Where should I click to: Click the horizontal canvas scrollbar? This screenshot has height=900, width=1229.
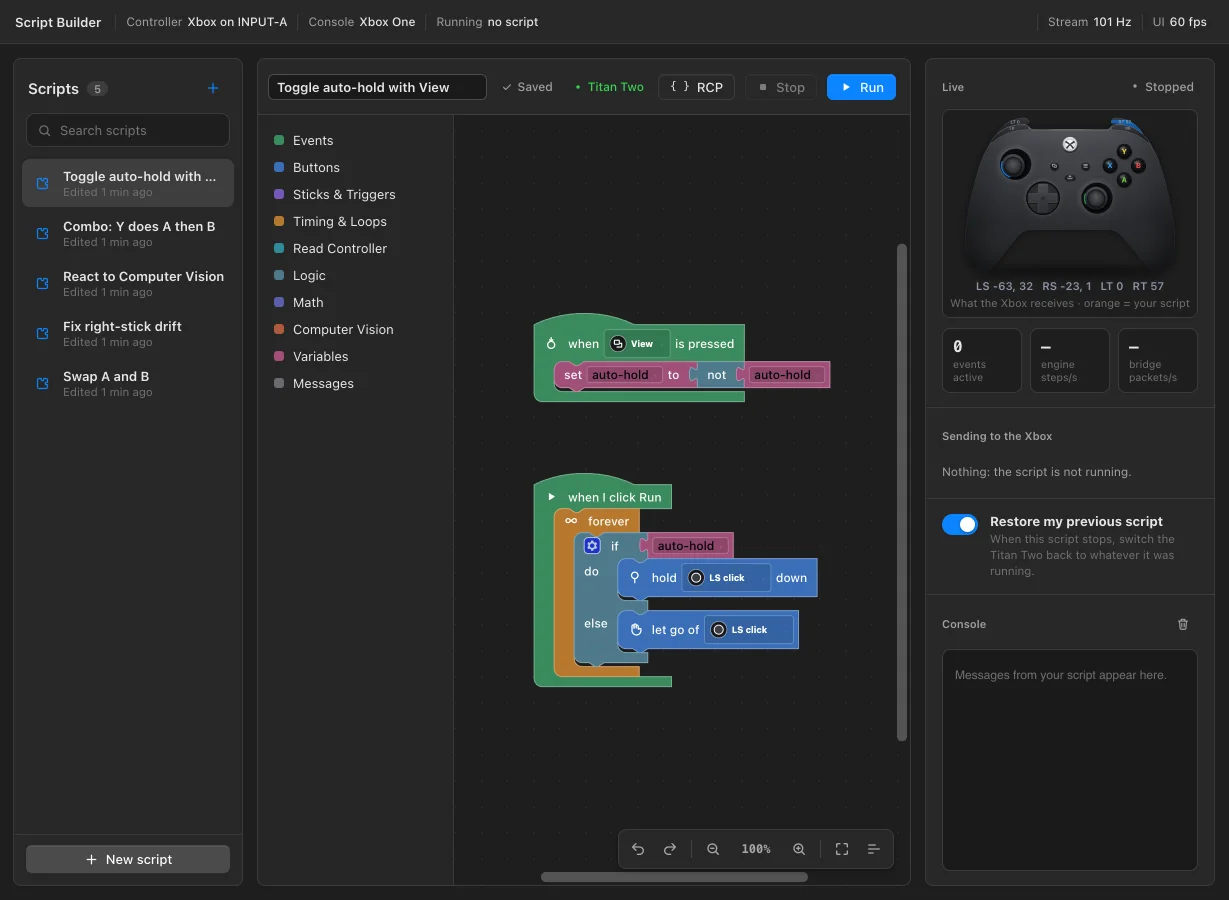coord(674,877)
